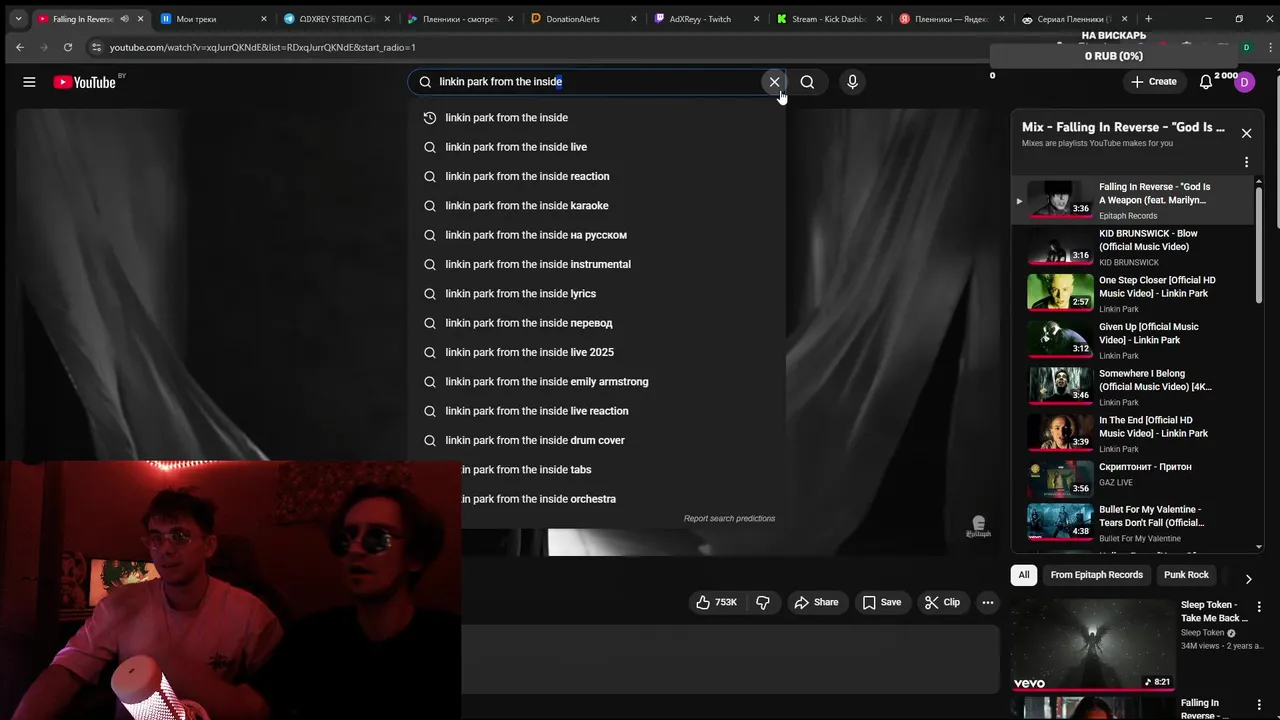
Task: Play 'Bullet For My Valentine - Tears Don't Fall'
Action: (1132, 523)
